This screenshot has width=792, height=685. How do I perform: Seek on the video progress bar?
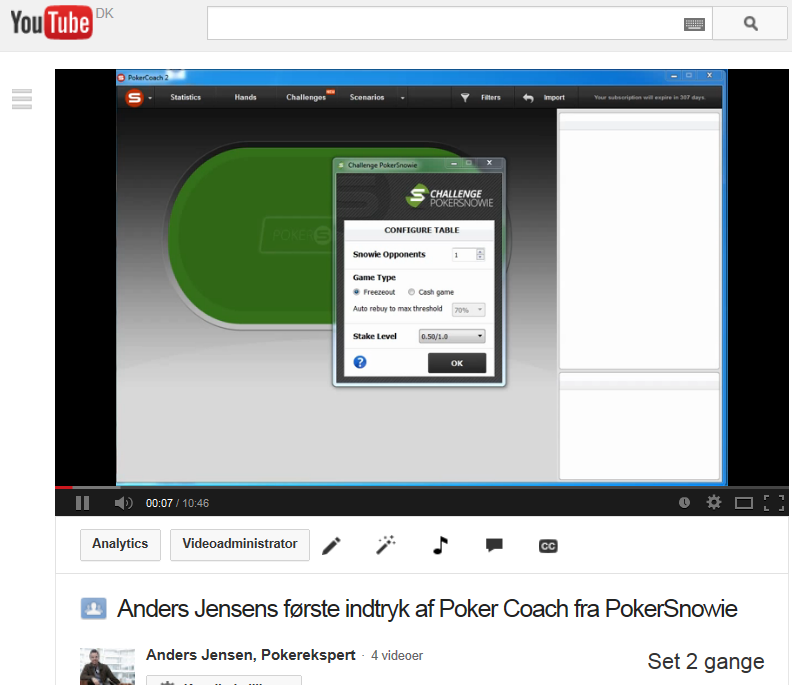pyautogui.click(x=422, y=487)
